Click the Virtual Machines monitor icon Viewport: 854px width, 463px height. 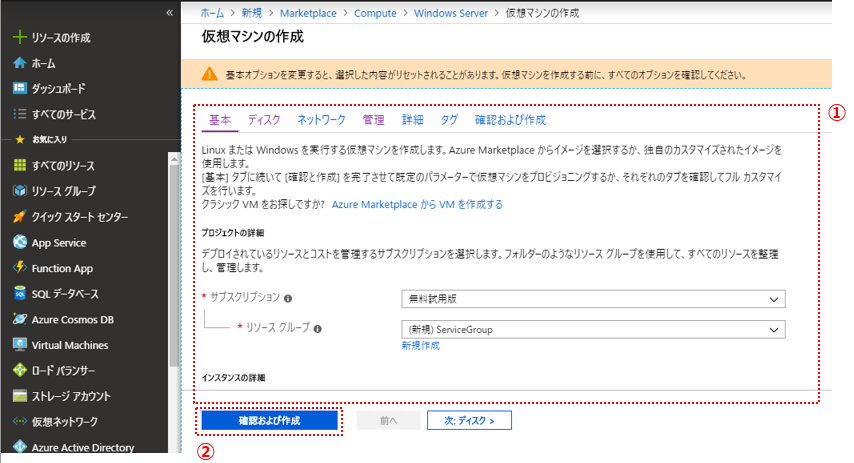(x=20, y=344)
